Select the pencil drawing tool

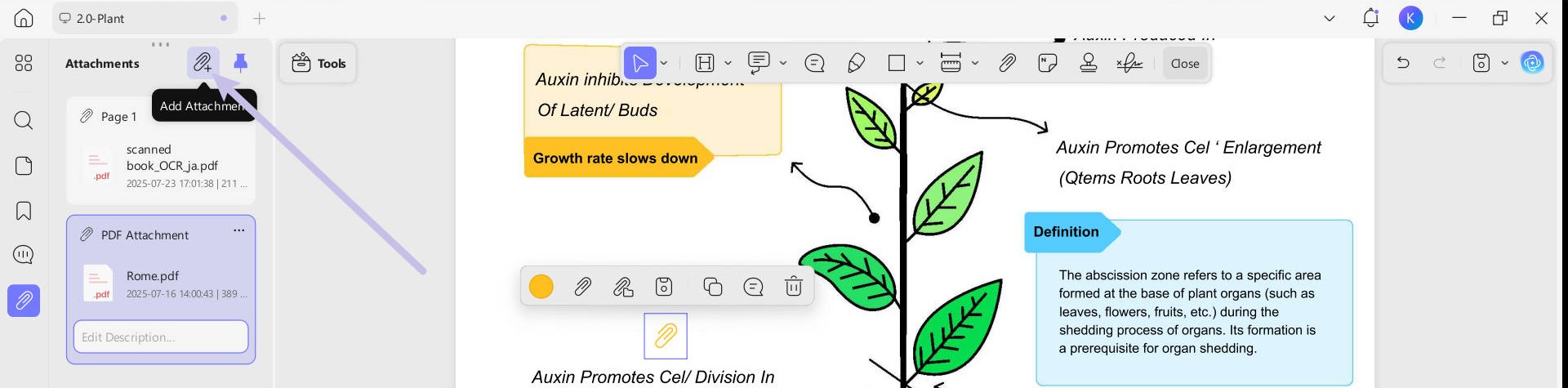point(856,63)
